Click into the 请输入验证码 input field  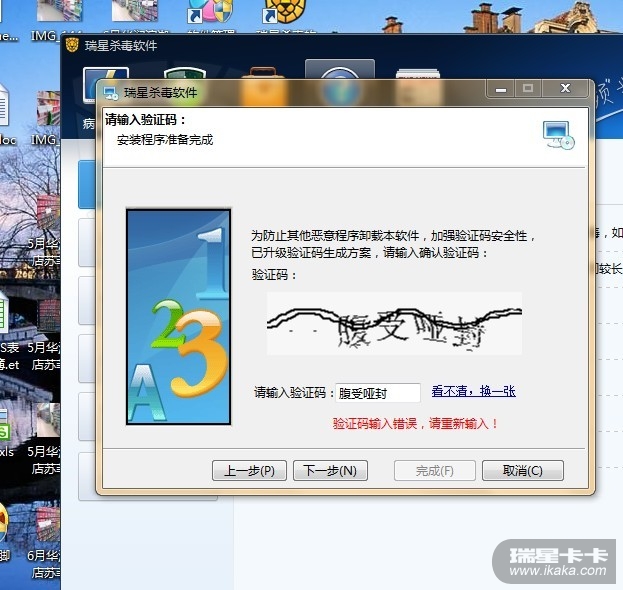(x=377, y=393)
